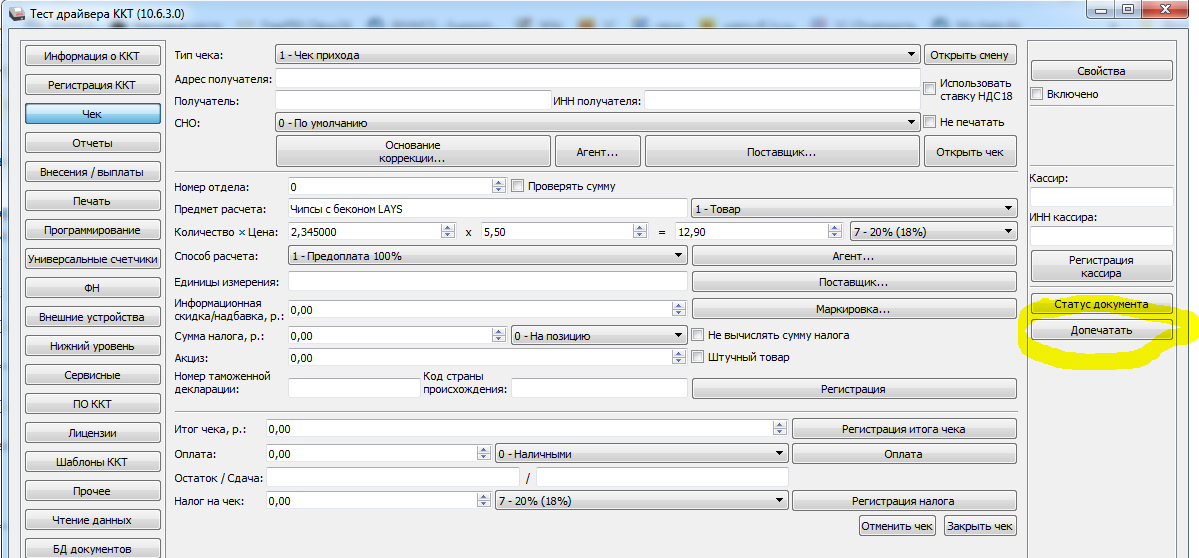The width and height of the screenshot is (1199, 558).
Task: Click the 'Допечатать' button
Action: pyautogui.click(x=1101, y=330)
